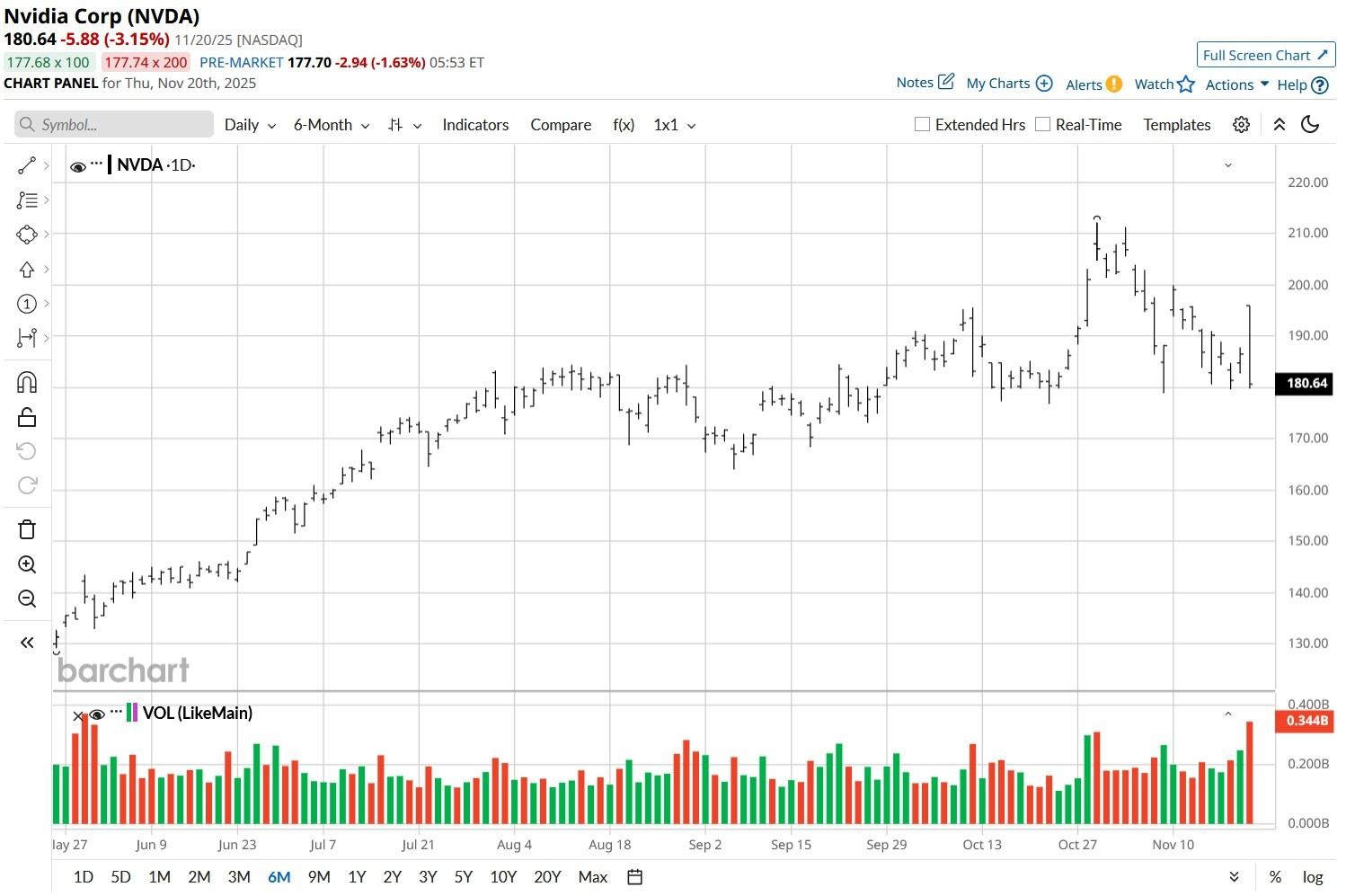Switch to 1M time range
1346x896 pixels.
point(159,877)
